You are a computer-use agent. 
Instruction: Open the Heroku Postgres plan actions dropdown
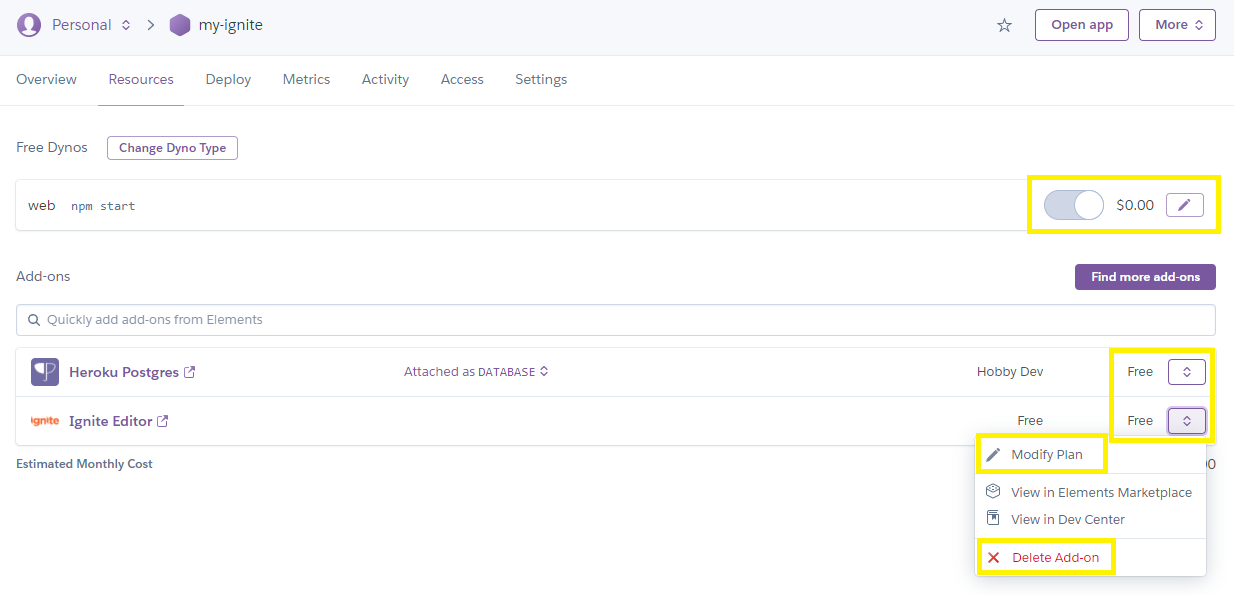coord(1187,372)
